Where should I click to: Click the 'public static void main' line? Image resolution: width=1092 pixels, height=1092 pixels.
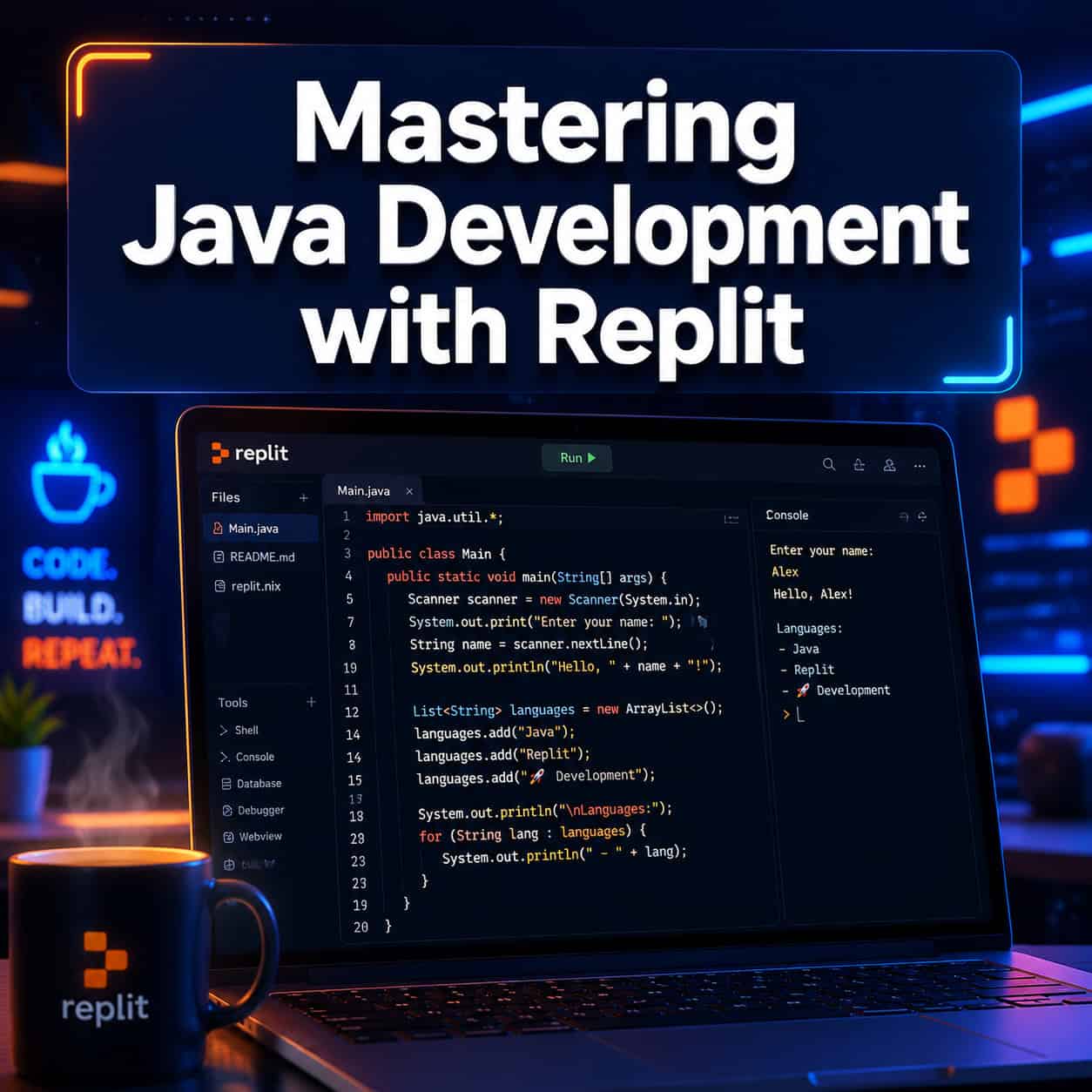click(x=527, y=576)
